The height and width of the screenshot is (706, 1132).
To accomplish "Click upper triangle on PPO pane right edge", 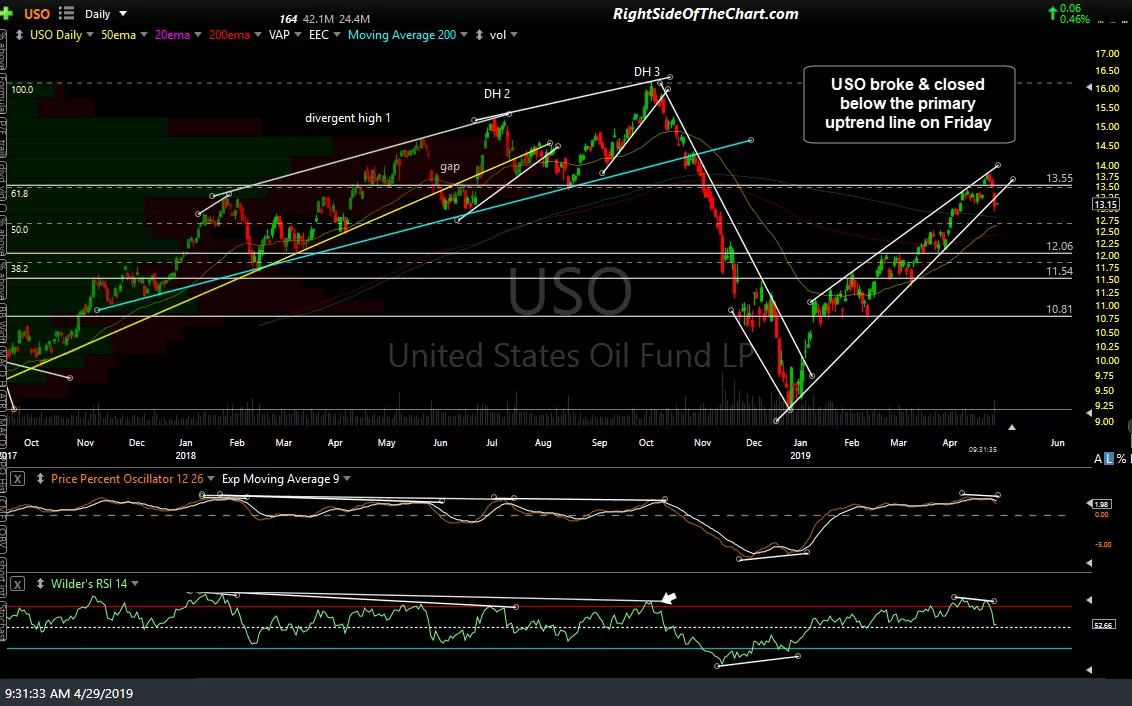I will (x=1089, y=503).
